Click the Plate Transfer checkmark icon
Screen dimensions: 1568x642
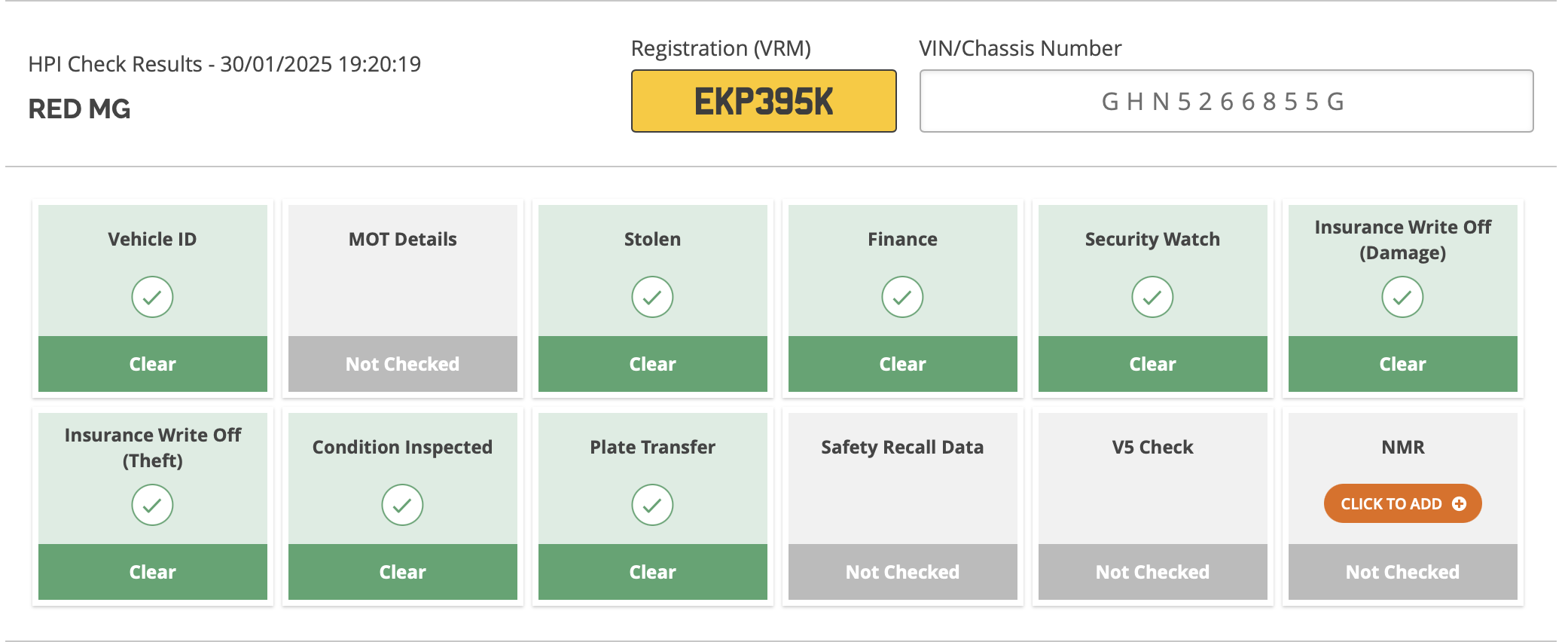(652, 505)
